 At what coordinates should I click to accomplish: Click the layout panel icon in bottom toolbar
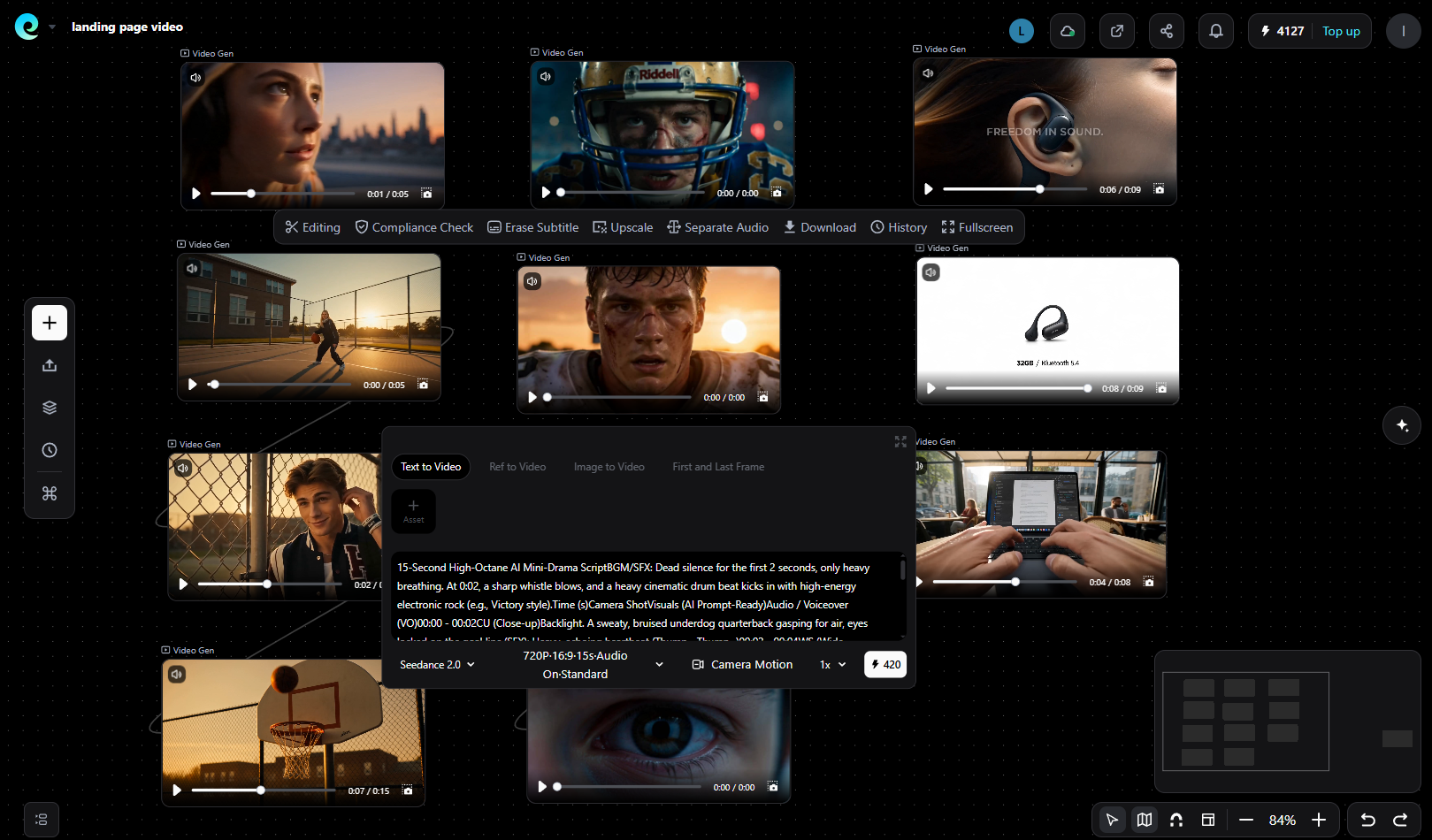(x=1208, y=820)
